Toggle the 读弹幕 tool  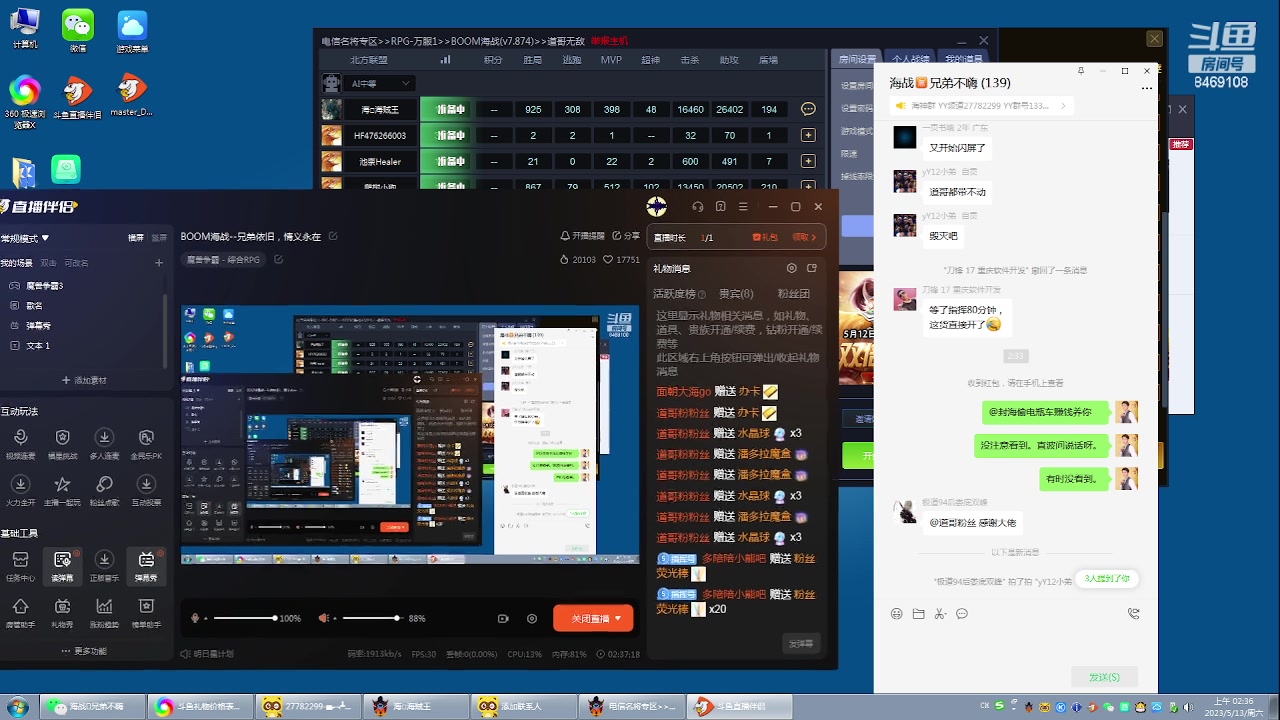click(62, 566)
